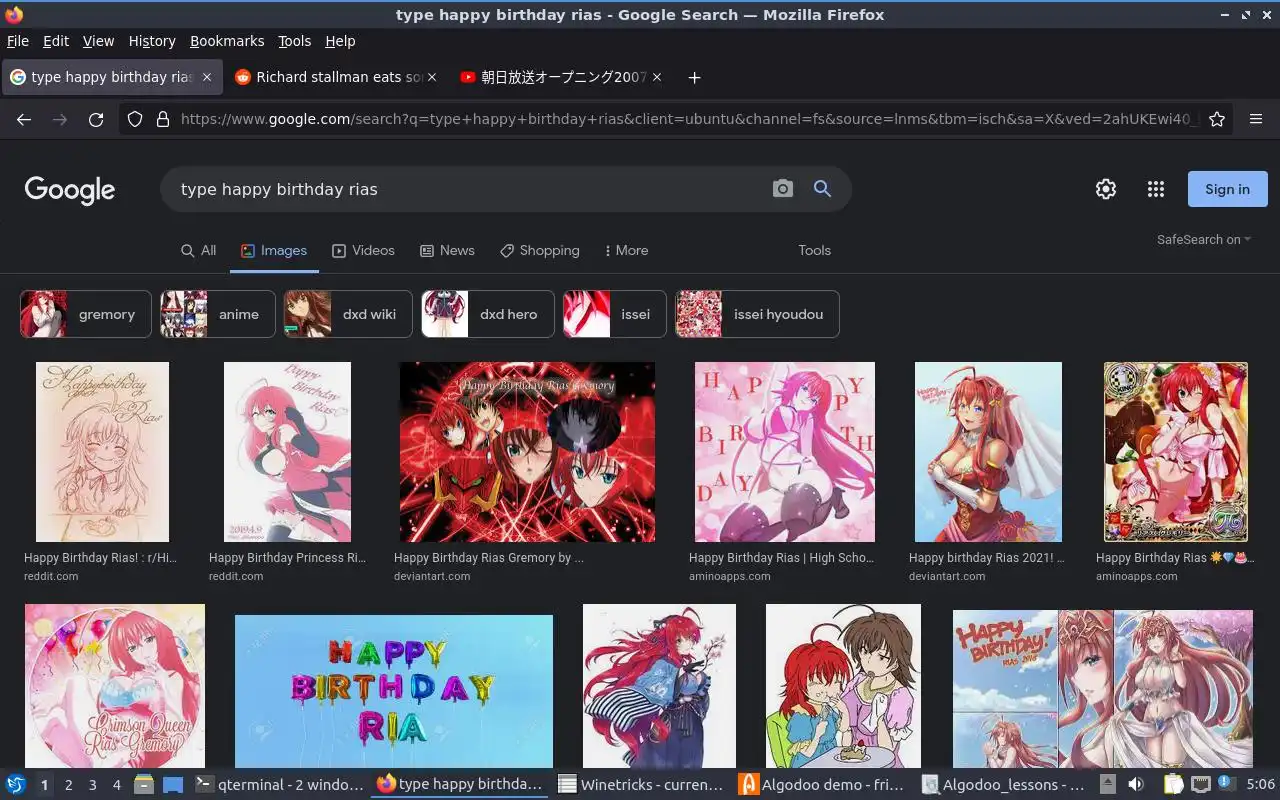1280x800 pixels.
Task: Open the Bookmarks menu
Action: [227, 41]
